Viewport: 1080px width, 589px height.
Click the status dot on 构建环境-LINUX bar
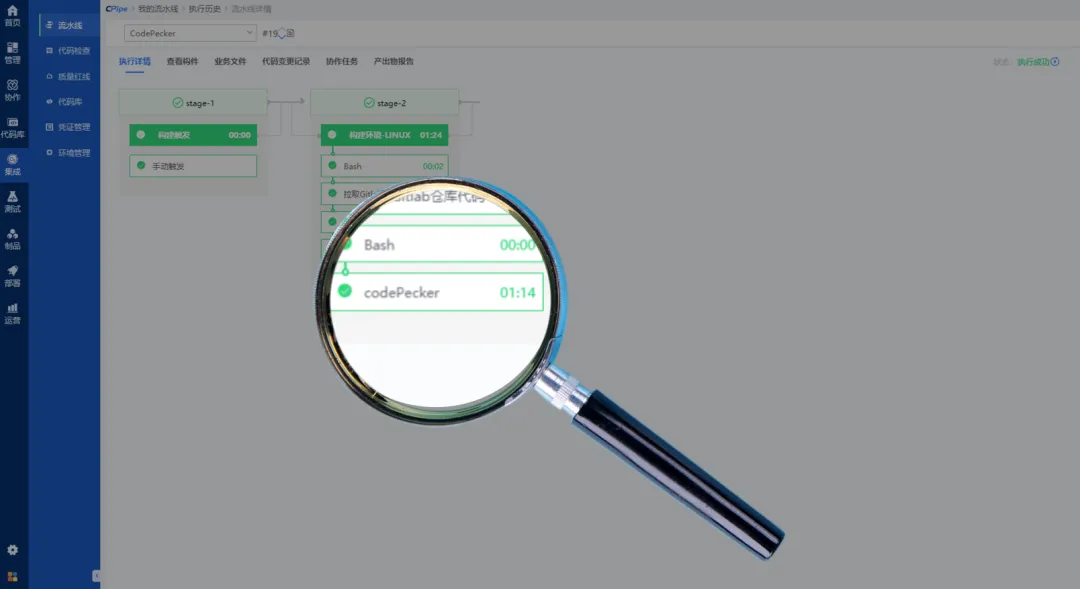click(x=333, y=135)
